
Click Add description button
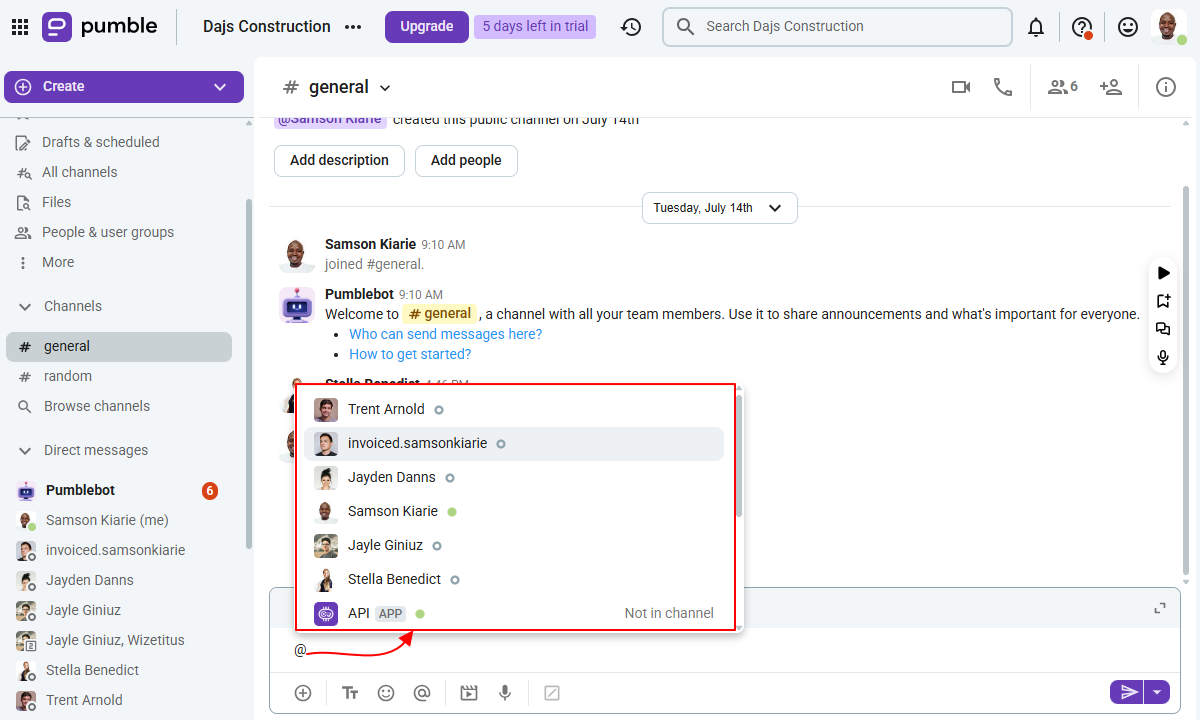point(339,160)
